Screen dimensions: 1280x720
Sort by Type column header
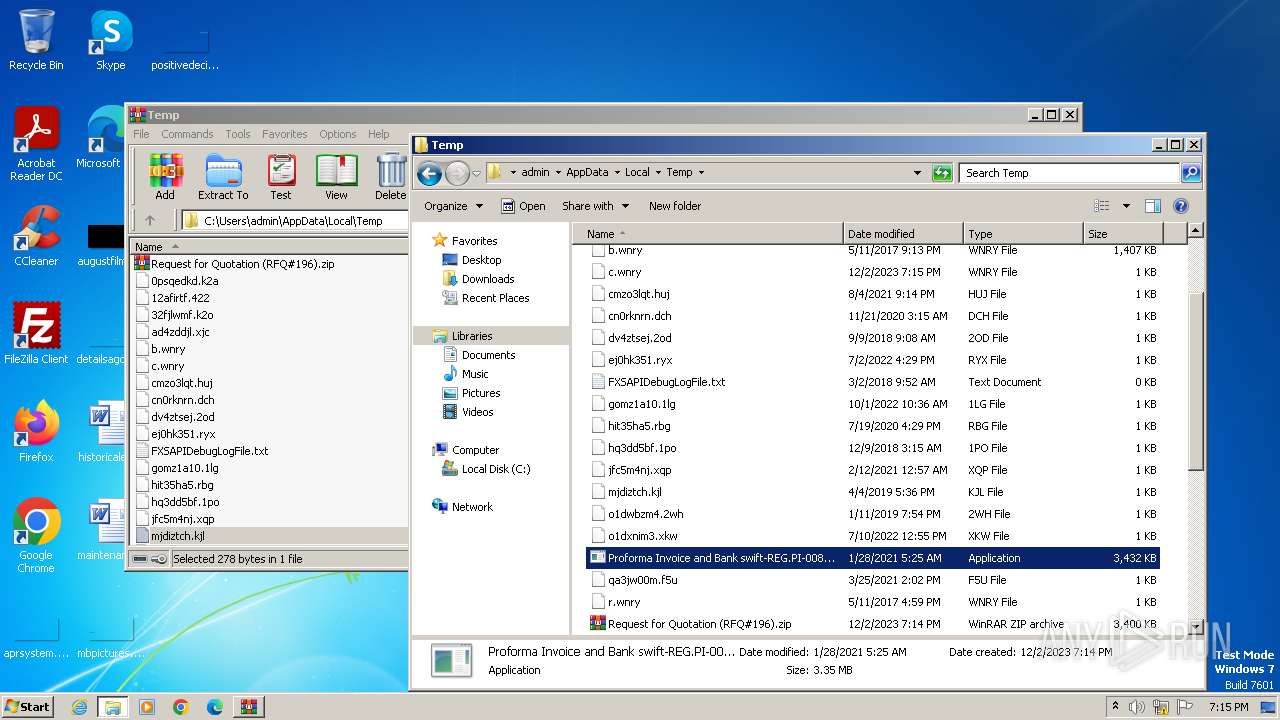click(1023, 233)
